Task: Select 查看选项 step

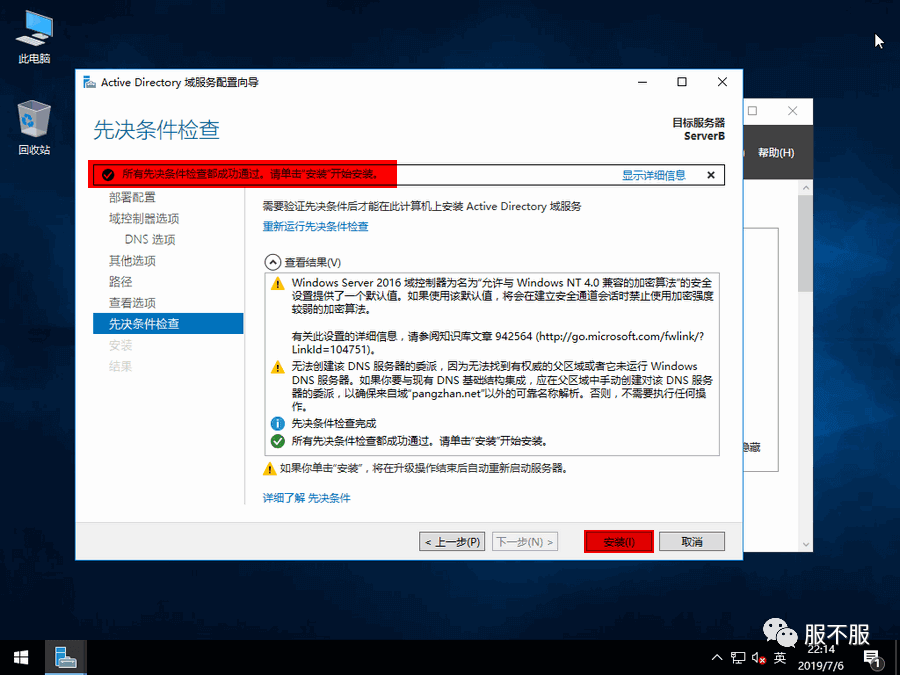Action: click(x=132, y=303)
